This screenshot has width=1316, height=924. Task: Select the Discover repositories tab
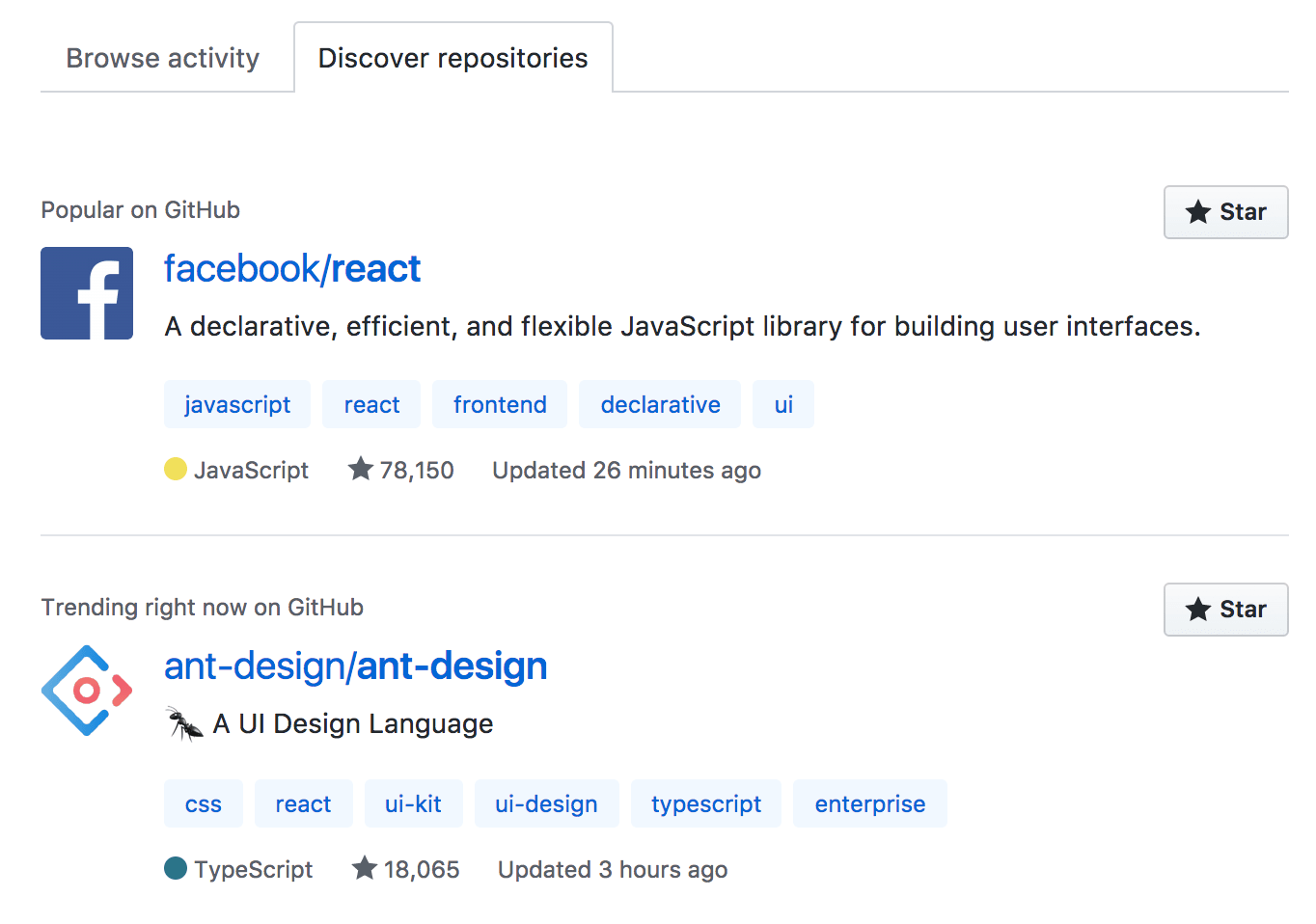click(x=452, y=58)
